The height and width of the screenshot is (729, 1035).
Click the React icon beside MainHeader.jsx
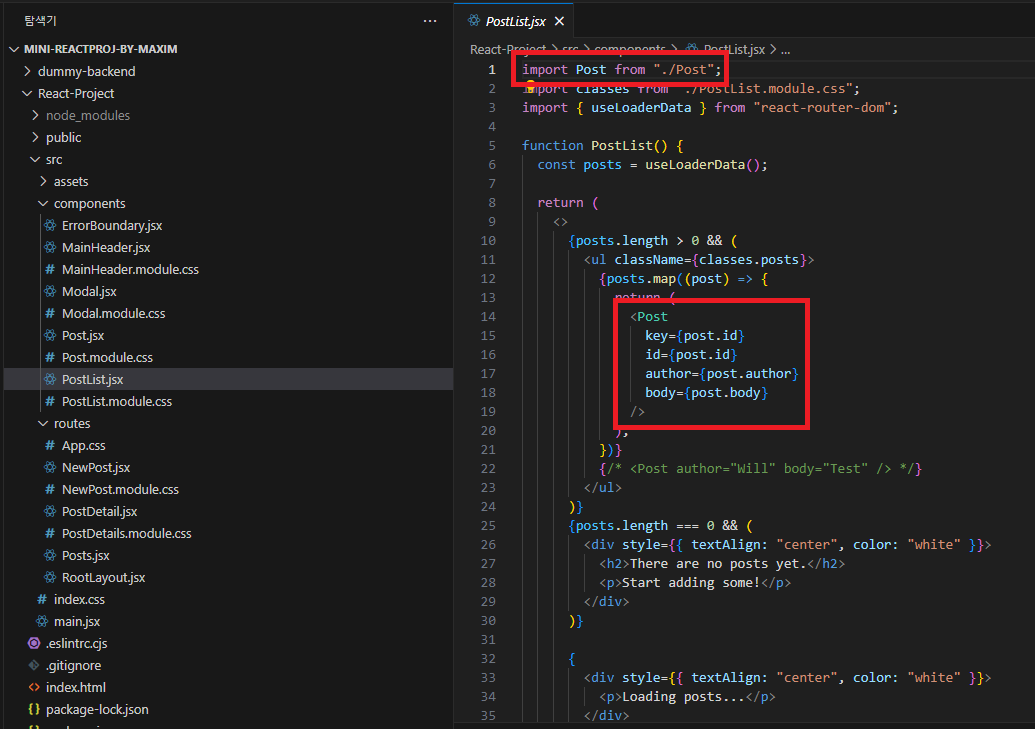tap(50, 247)
